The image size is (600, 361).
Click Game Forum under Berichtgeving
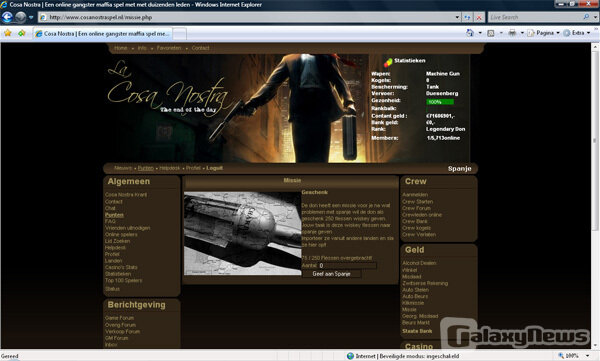[119, 318]
